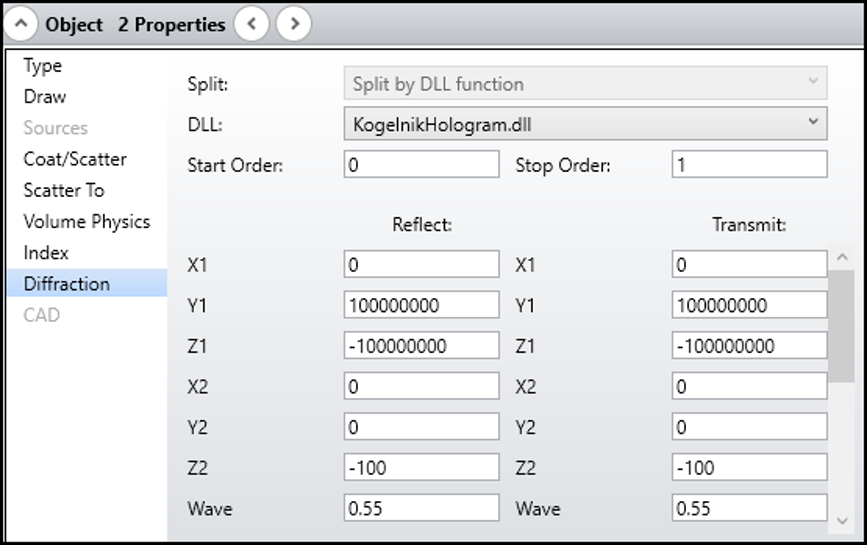Image resolution: width=867 pixels, height=545 pixels.
Task: Click the Reflect Y1 input field
Action: (x=421, y=305)
